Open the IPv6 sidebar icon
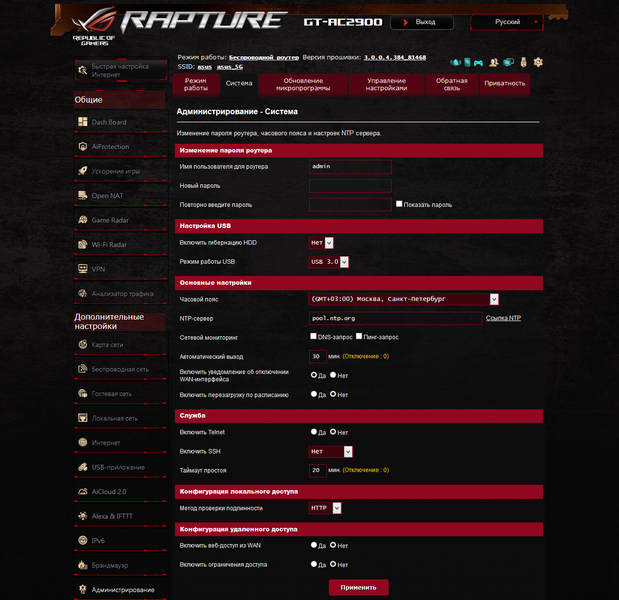 pos(83,540)
